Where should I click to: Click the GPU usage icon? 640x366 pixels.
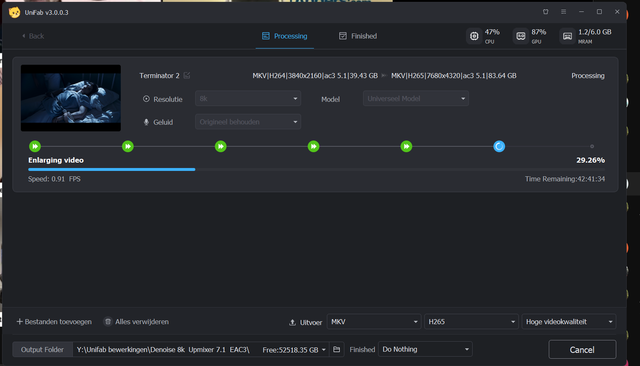[x=520, y=36]
